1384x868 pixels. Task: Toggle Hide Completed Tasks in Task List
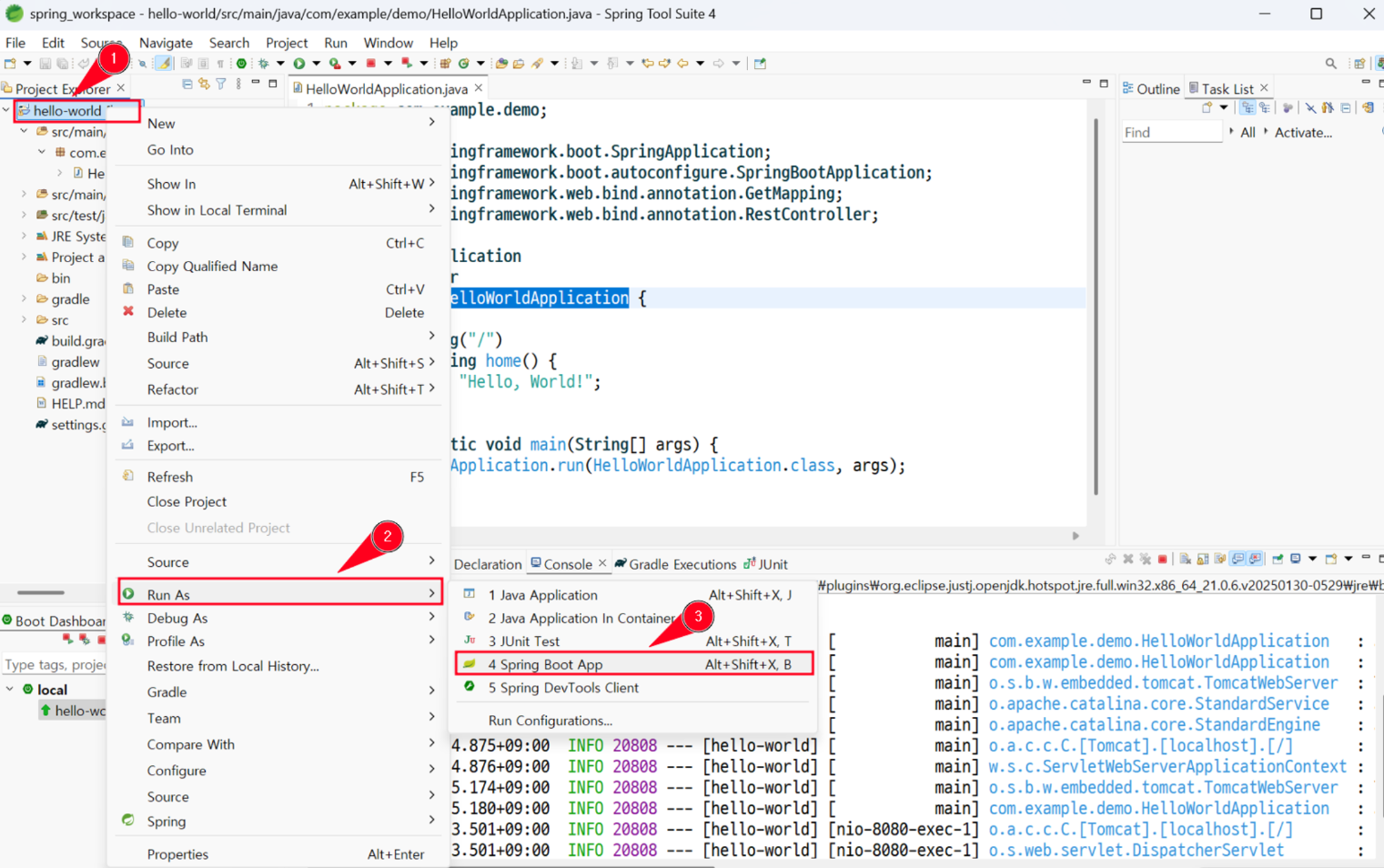(1310, 107)
